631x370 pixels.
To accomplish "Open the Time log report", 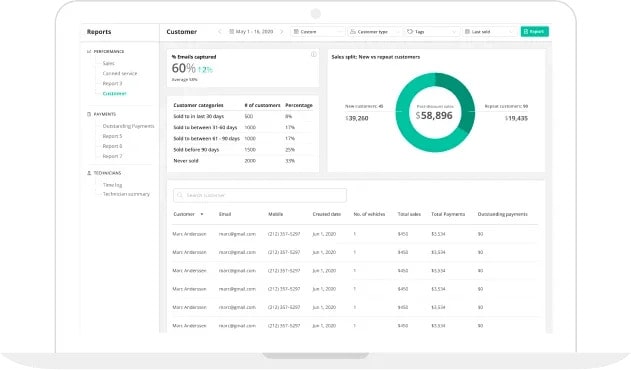I will coord(112,185).
